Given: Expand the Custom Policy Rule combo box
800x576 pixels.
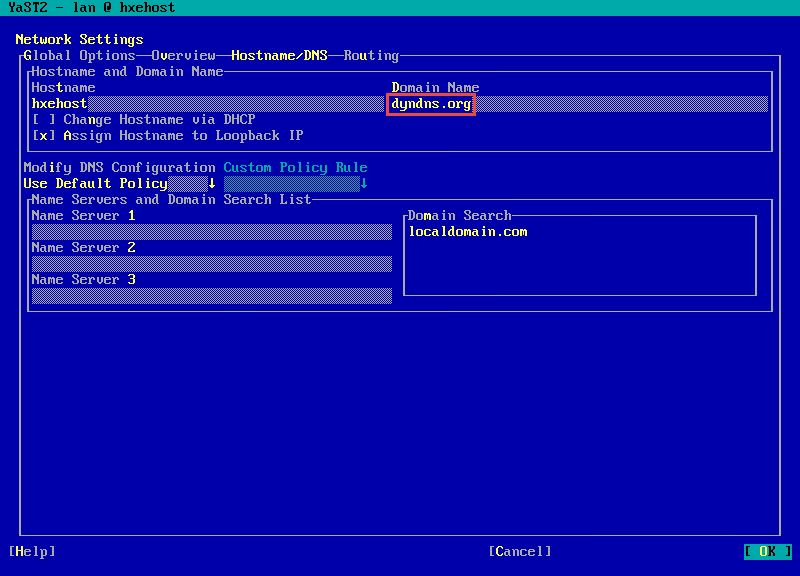Looking at the screenshot, I should [295, 184].
